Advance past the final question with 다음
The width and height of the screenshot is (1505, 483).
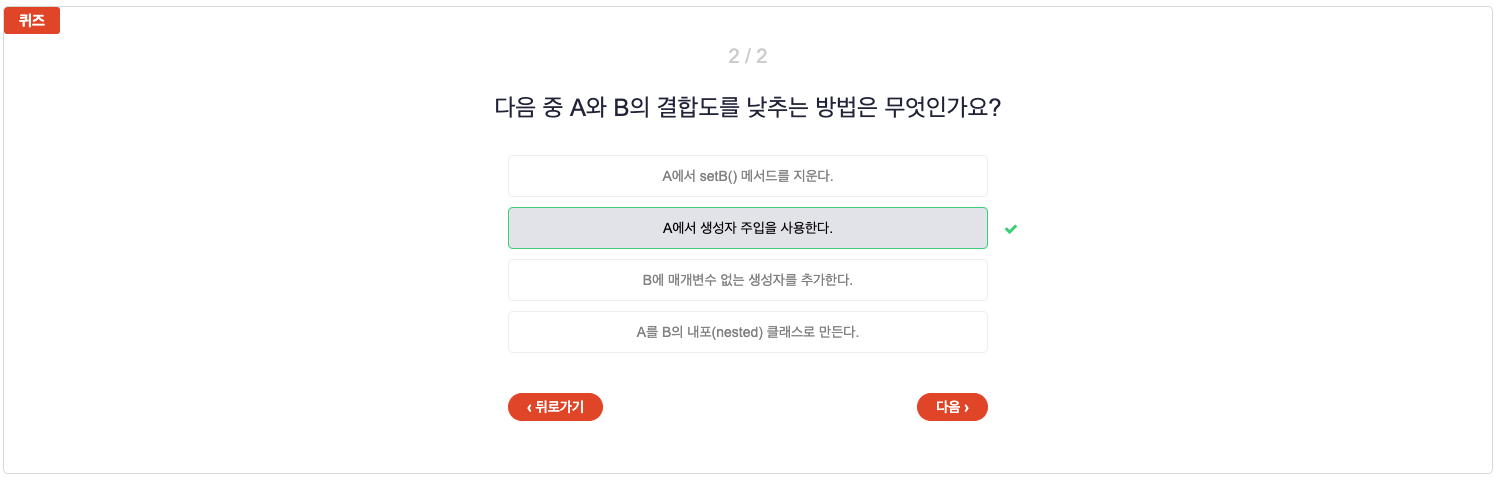click(952, 407)
